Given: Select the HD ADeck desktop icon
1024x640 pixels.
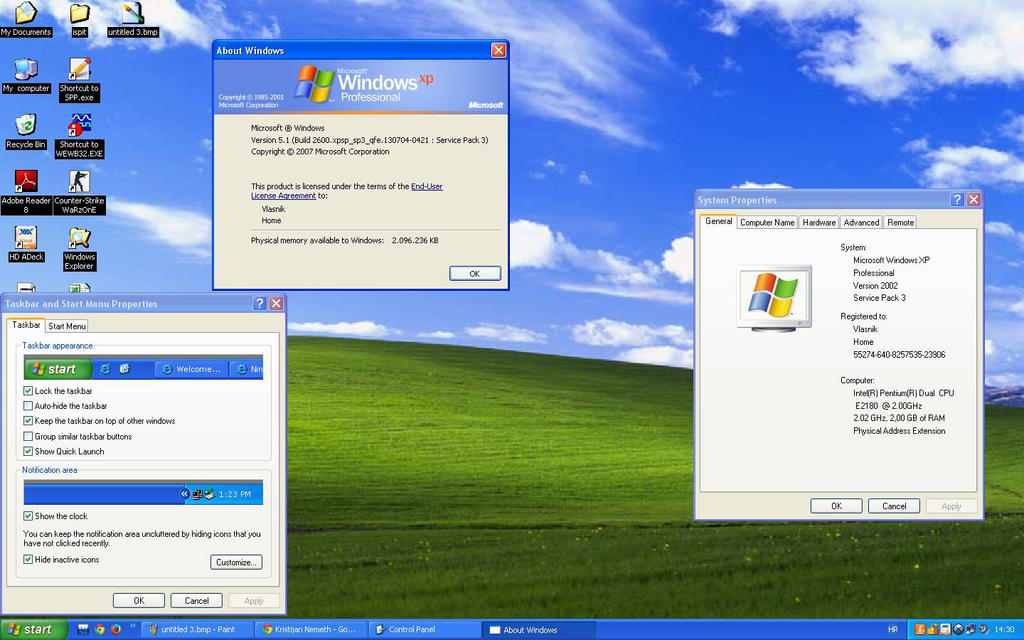Looking at the screenshot, I should [25, 244].
